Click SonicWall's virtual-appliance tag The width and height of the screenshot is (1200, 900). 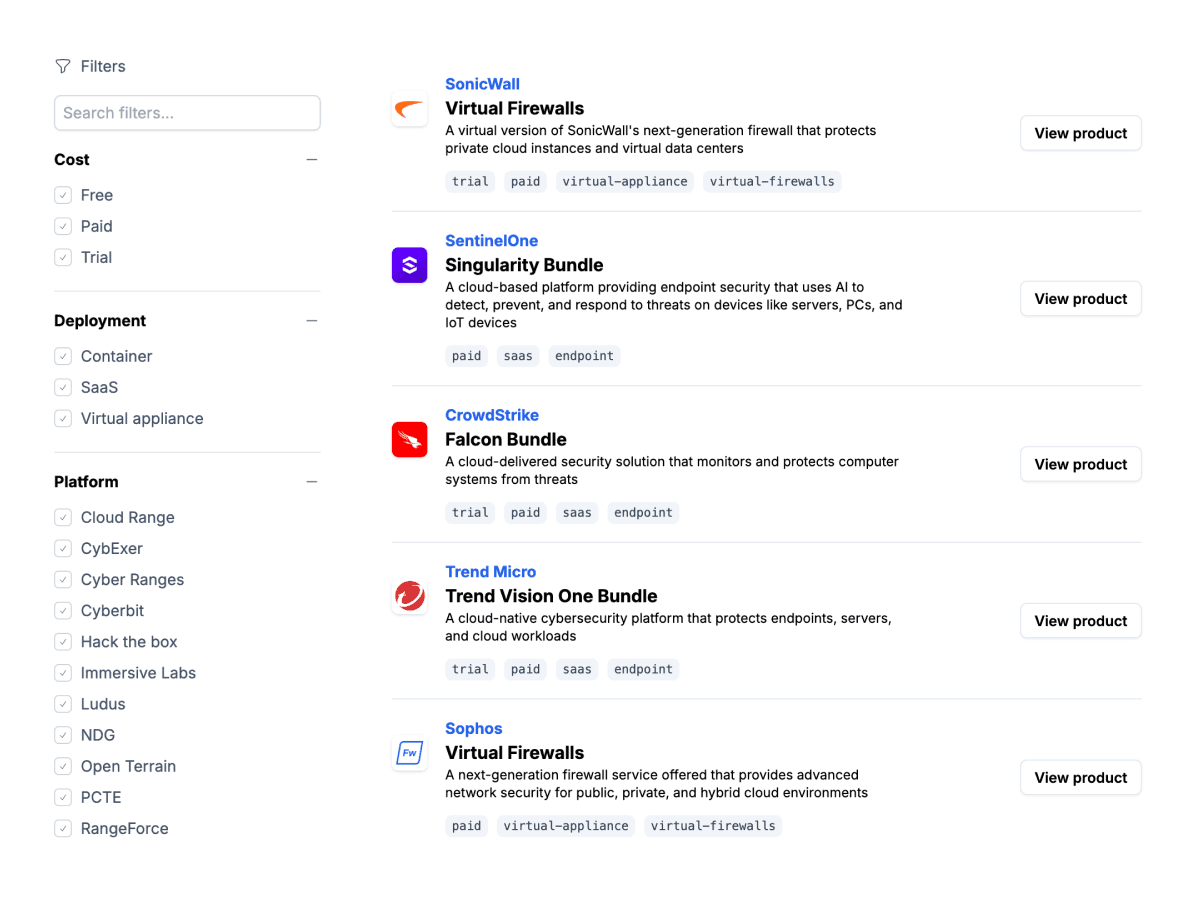625,181
